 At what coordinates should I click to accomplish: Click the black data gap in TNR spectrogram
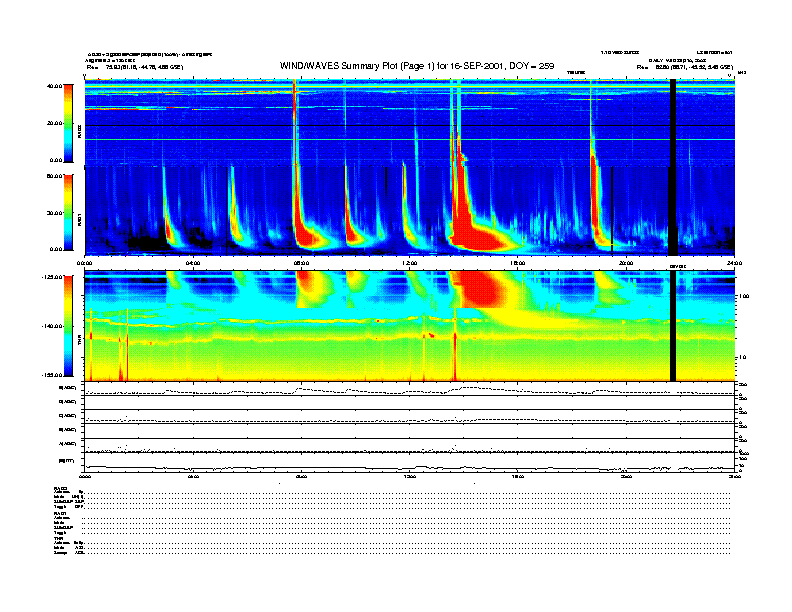[x=673, y=326]
